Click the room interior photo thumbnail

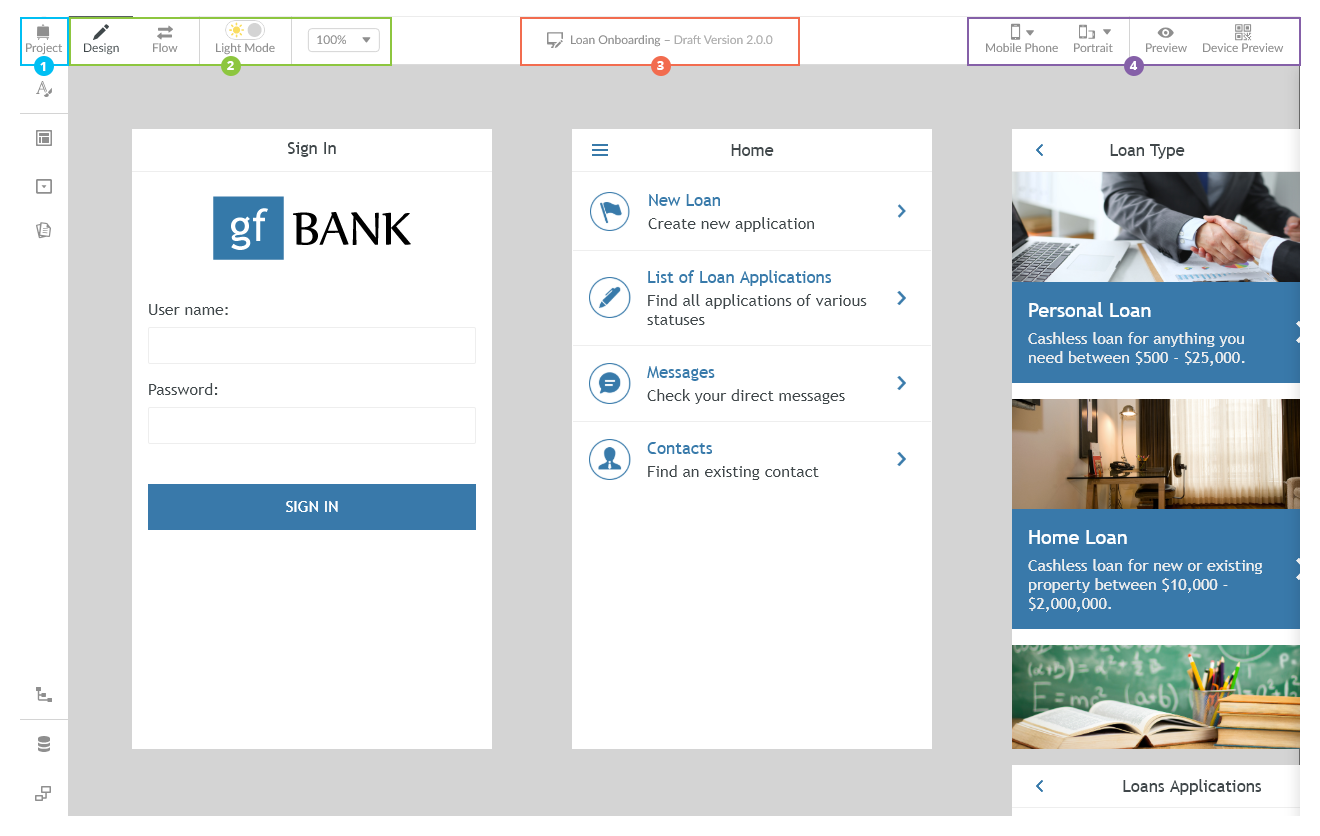(x=1156, y=455)
